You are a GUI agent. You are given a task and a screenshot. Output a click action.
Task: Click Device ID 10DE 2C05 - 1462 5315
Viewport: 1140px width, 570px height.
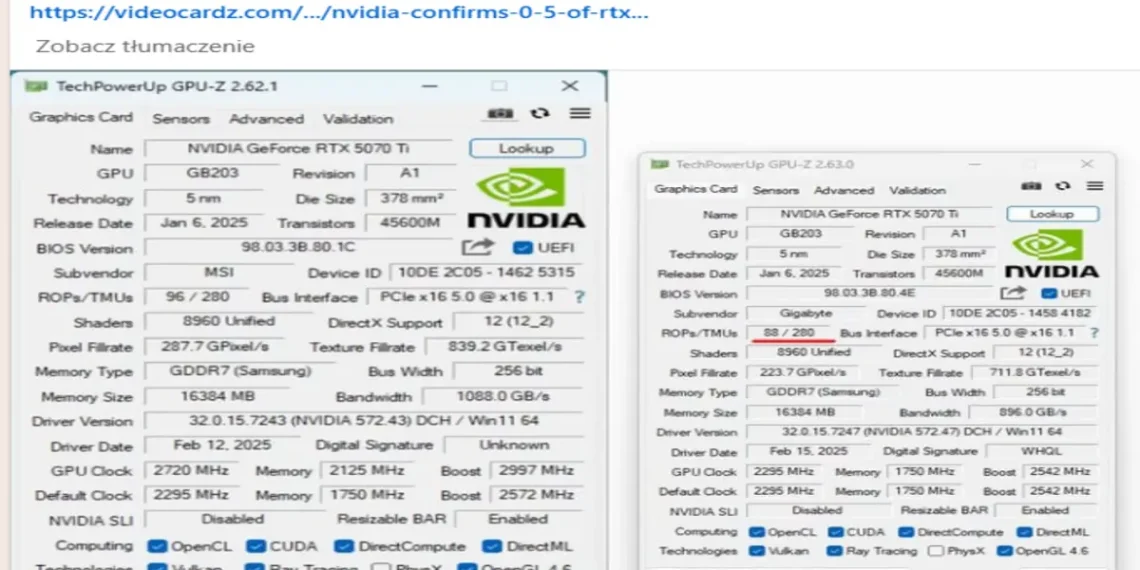(x=487, y=272)
